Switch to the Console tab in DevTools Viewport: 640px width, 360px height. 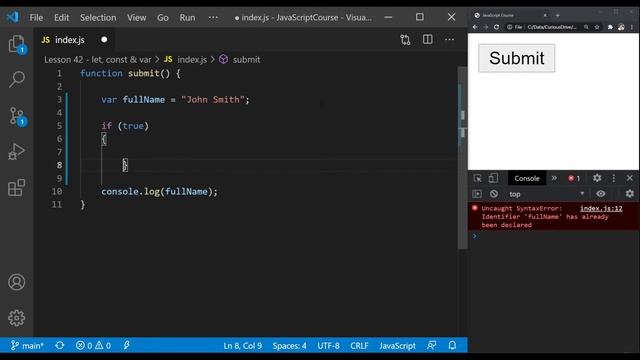527,178
